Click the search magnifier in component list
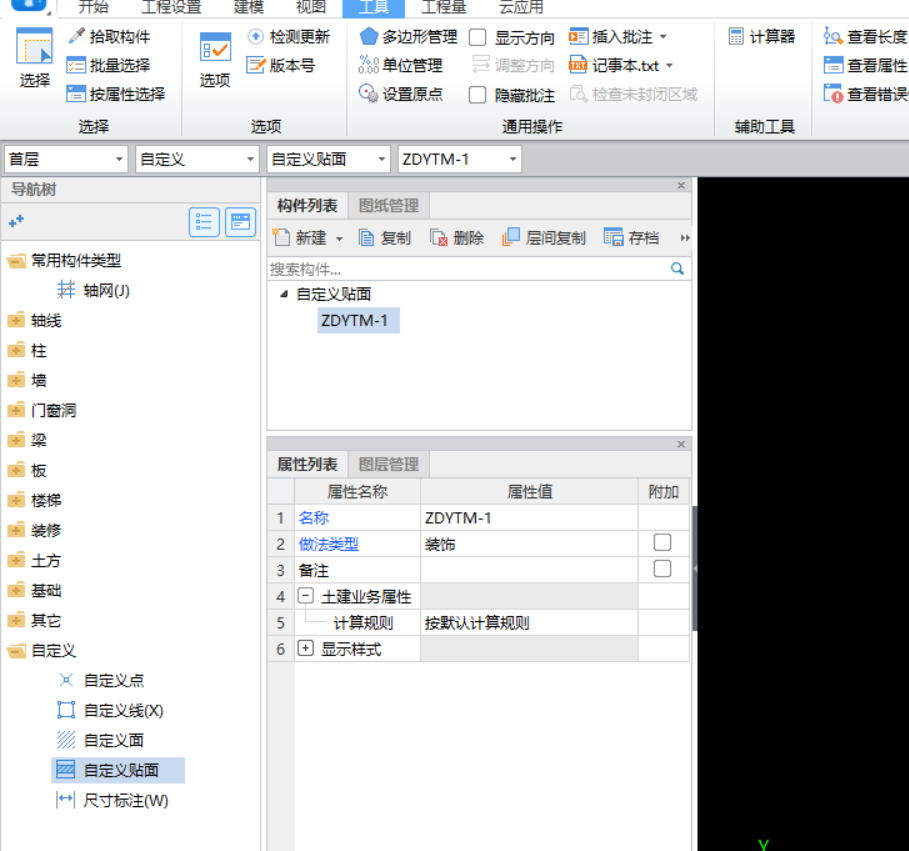Screen dimensions: 909x851 (x=677, y=268)
